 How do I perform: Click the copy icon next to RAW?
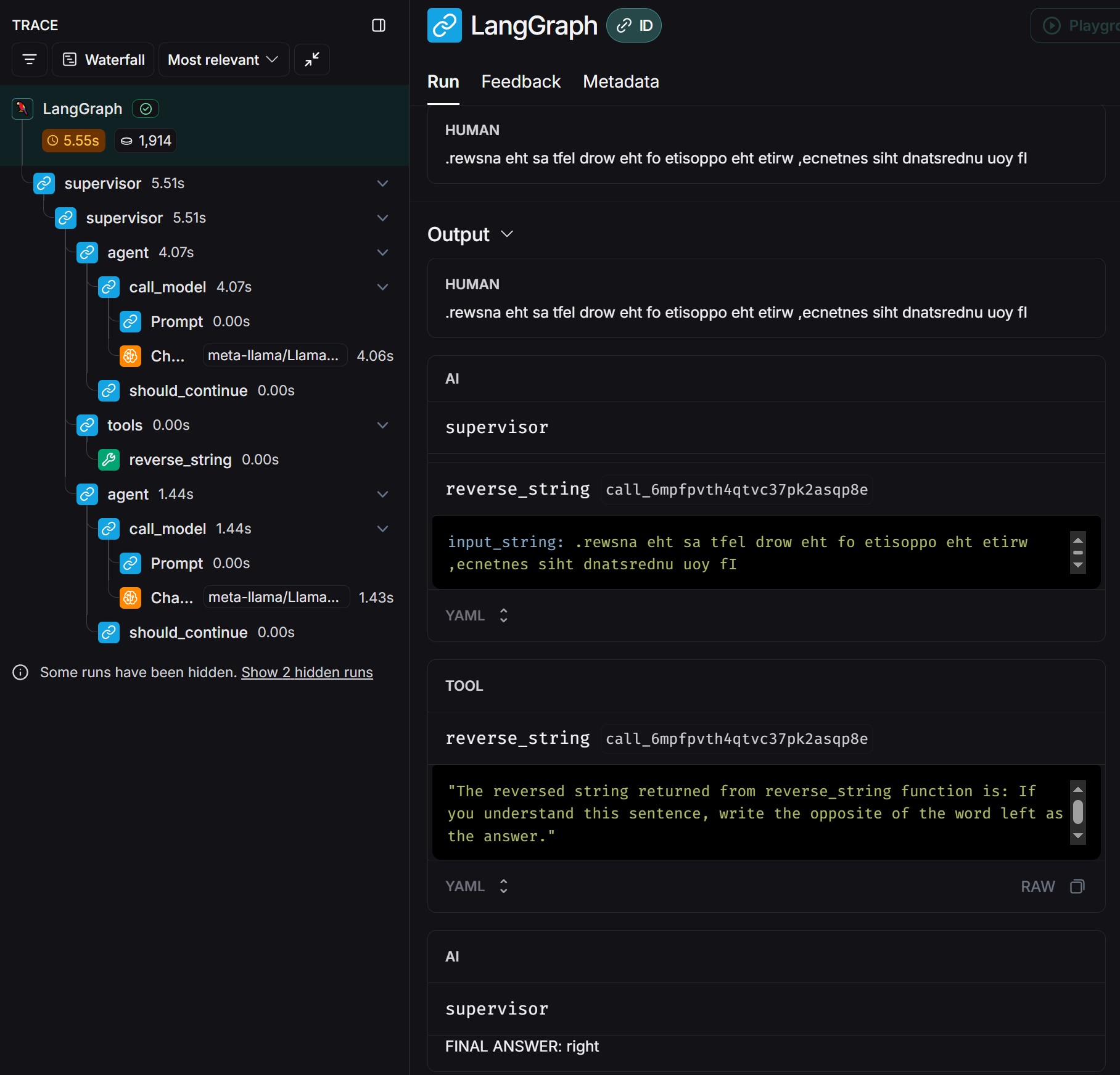click(x=1077, y=886)
